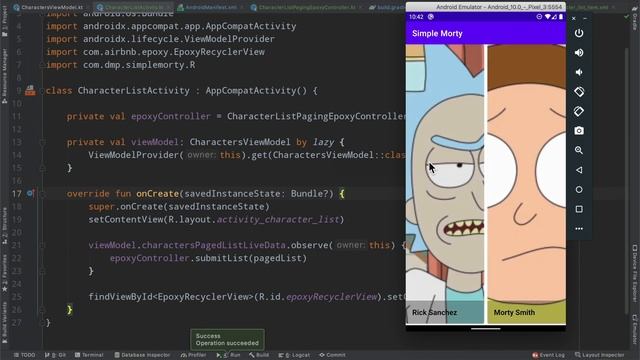
Task: Open the Profiler tool window
Action: click(193, 355)
